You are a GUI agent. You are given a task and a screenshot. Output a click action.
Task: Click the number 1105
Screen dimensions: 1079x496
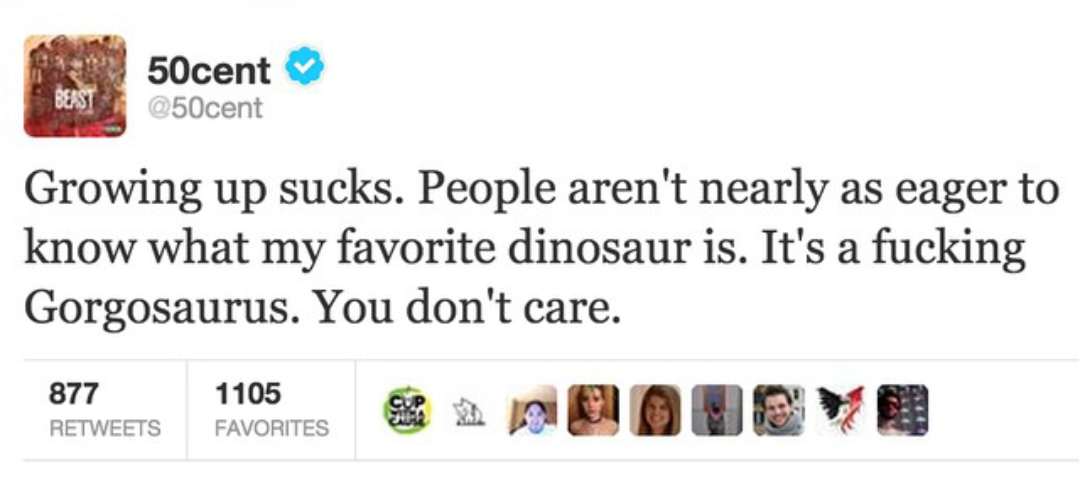pos(247,393)
